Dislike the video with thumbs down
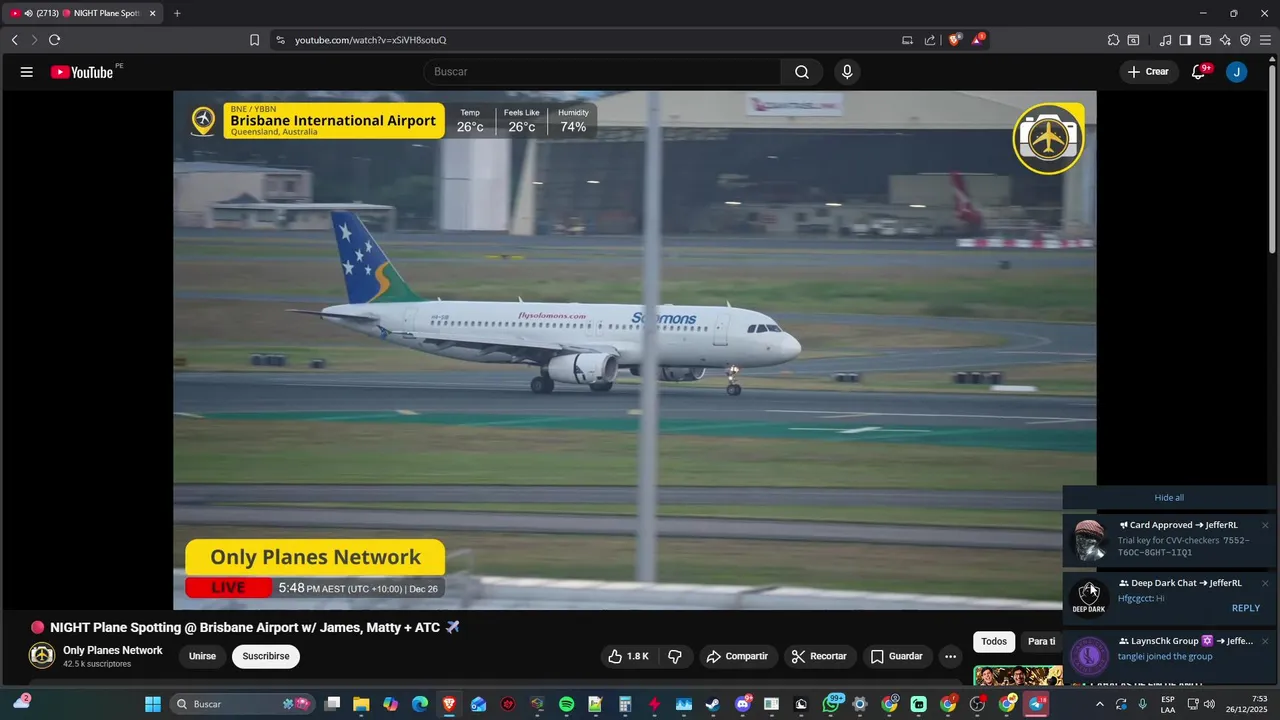 (x=675, y=656)
